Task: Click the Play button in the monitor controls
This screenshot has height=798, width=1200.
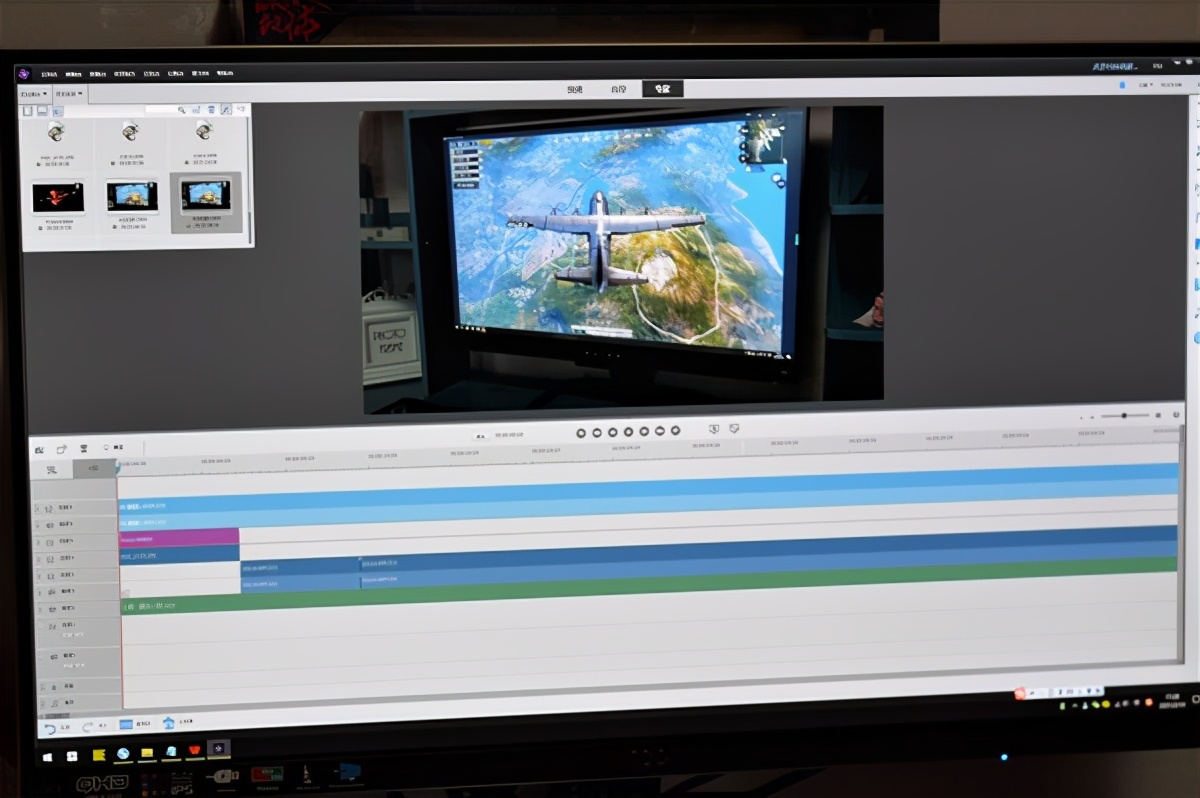Action: coord(628,432)
